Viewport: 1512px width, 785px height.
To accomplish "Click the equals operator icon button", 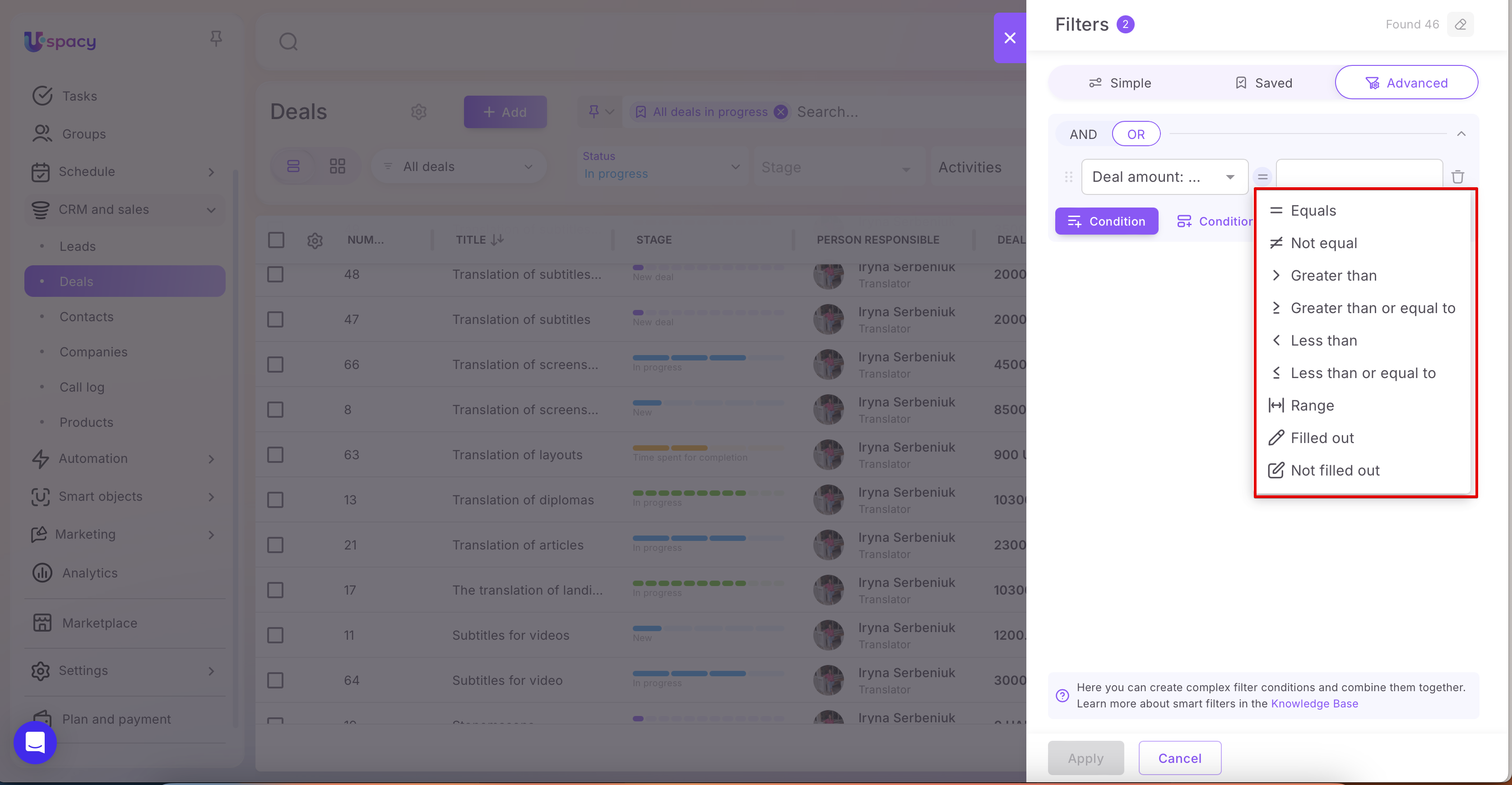I will tap(1262, 176).
